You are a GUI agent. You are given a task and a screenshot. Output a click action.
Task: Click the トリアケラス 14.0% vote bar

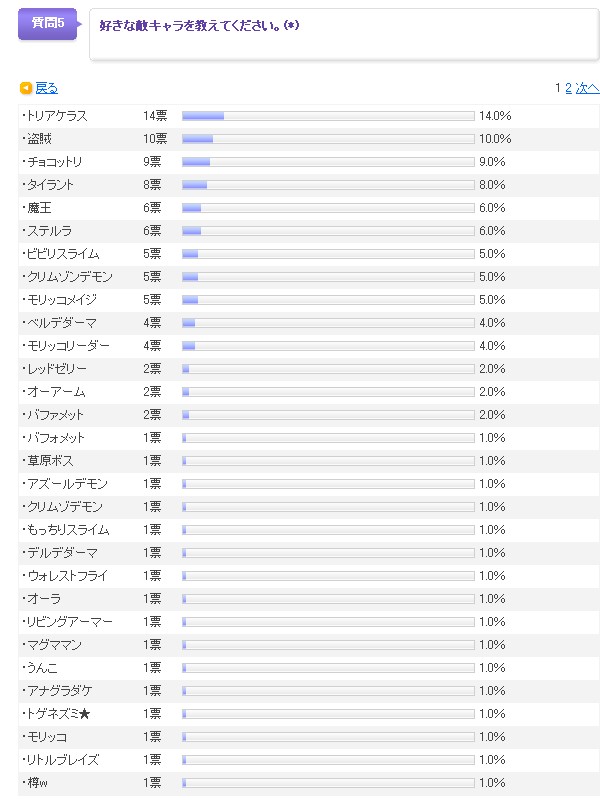tap(328, 116)
